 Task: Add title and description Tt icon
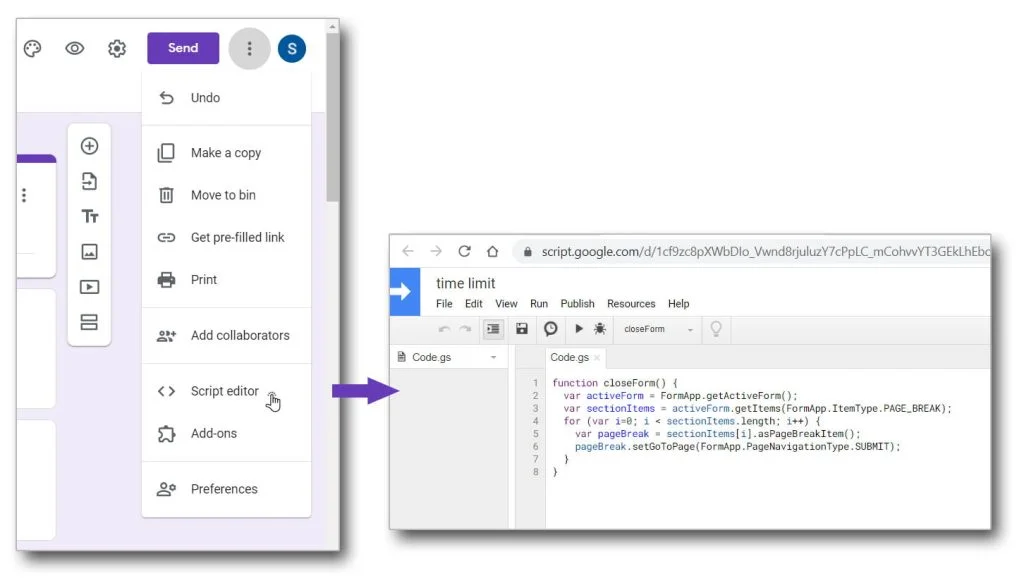pyautogui.click(x=89, y=216)
